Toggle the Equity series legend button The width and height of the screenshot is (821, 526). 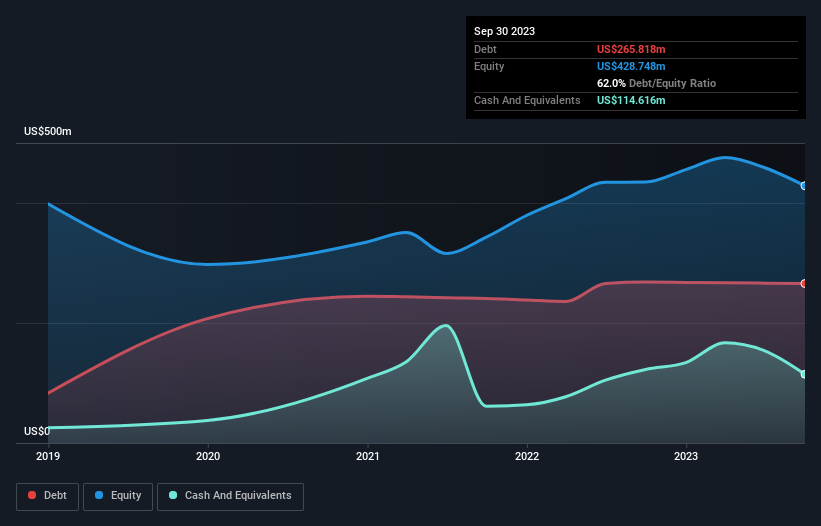(118, 496)
